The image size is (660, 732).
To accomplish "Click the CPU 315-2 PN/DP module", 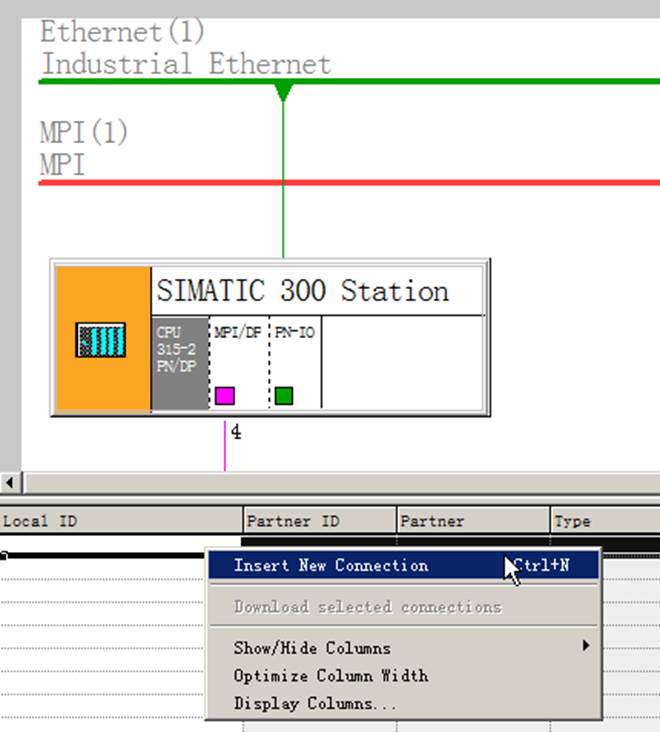I will click(180, 363).
